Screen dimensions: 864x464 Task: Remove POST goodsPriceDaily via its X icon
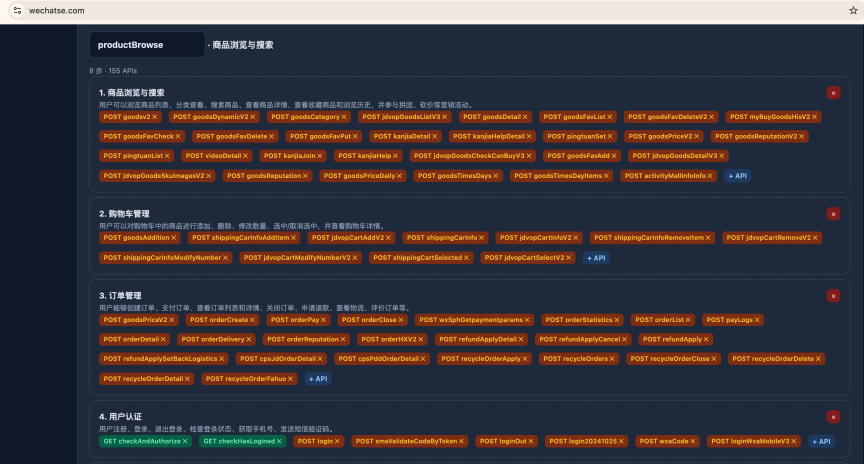tap(399, 176)
